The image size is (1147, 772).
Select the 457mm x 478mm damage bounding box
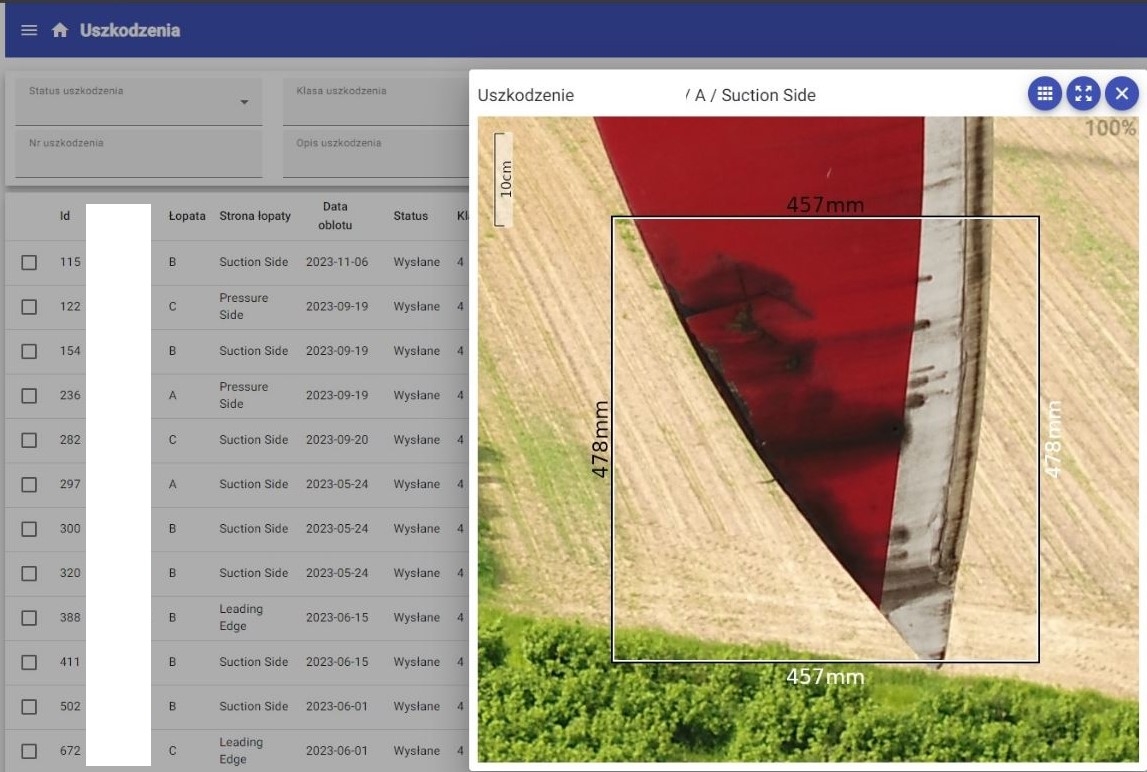click(x=825, y=439)
